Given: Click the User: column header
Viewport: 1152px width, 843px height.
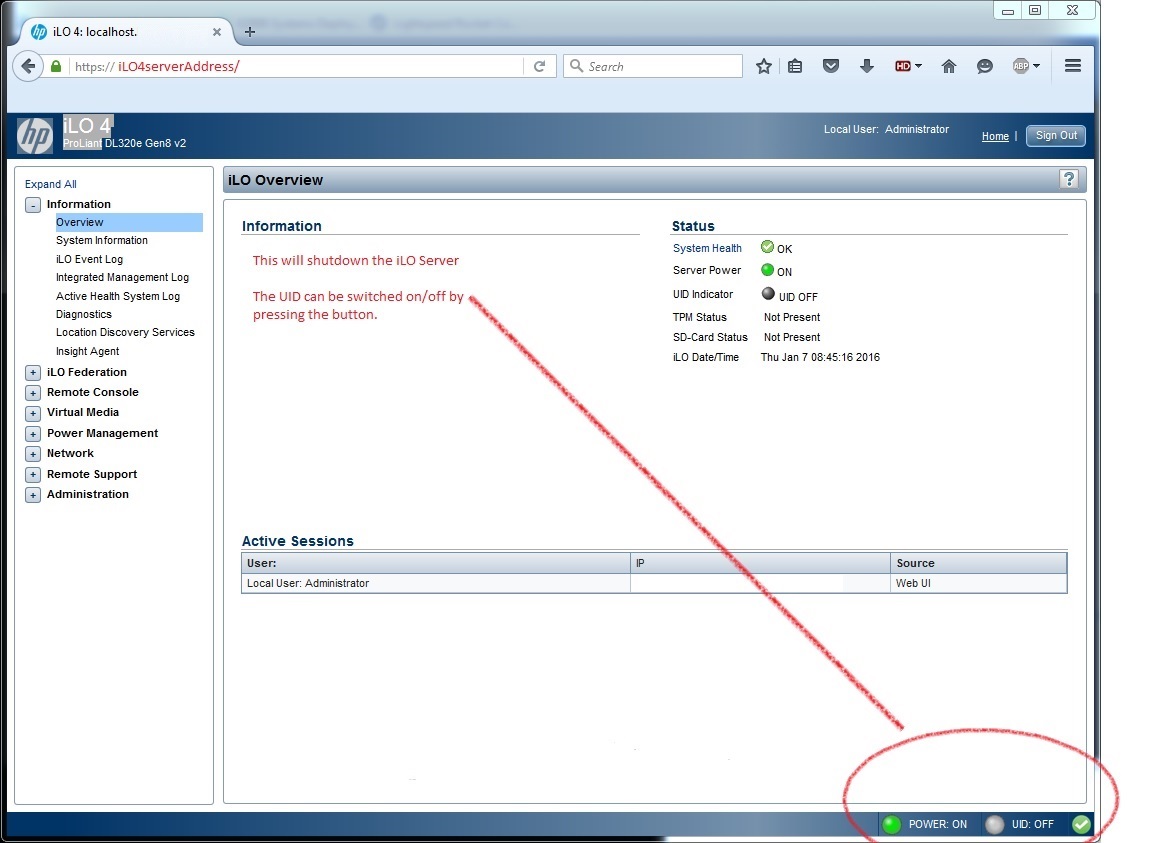Looking at the screenshot, I should point(436,563).
